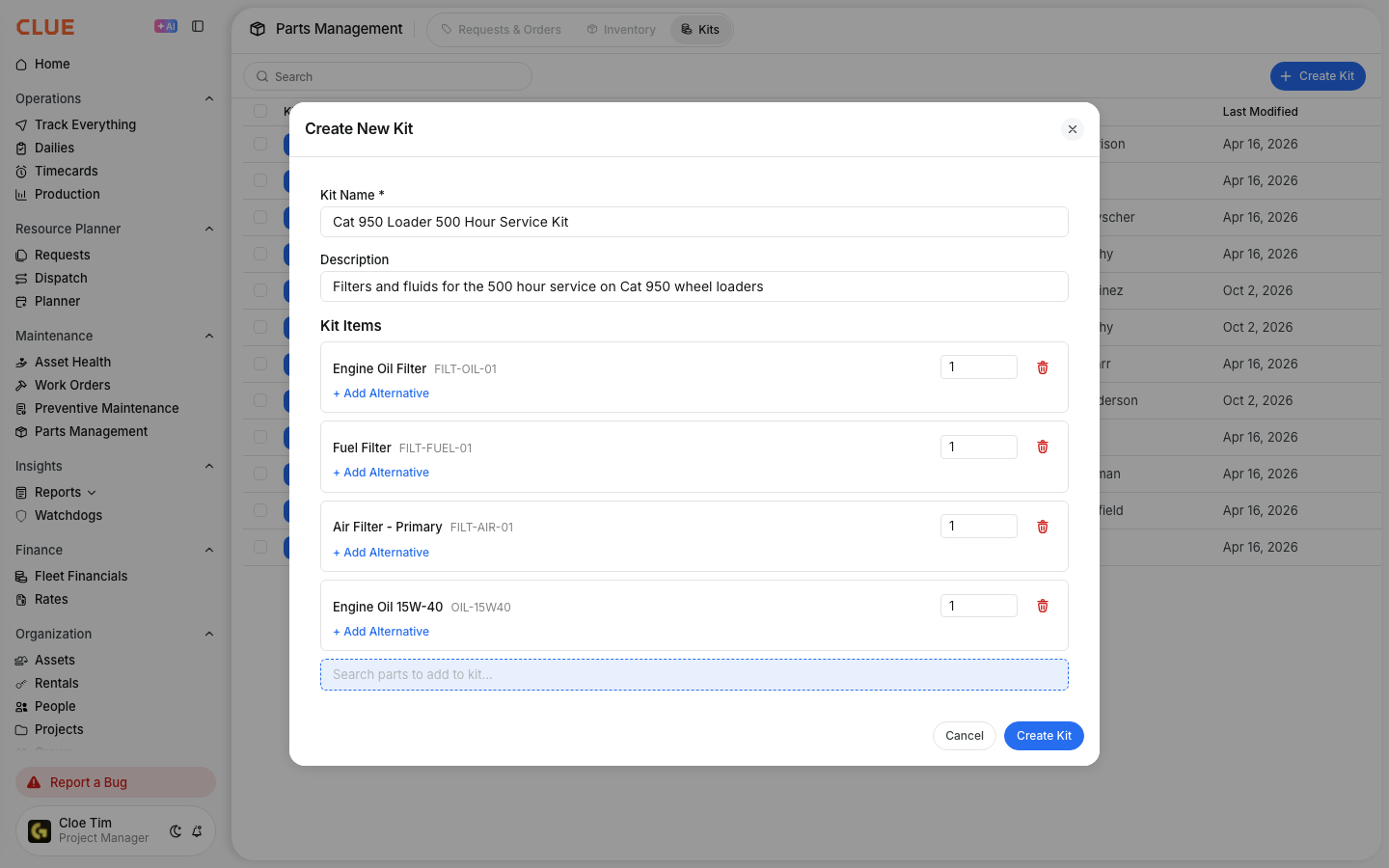Collapse the Insights section

(x=209, y=466)
